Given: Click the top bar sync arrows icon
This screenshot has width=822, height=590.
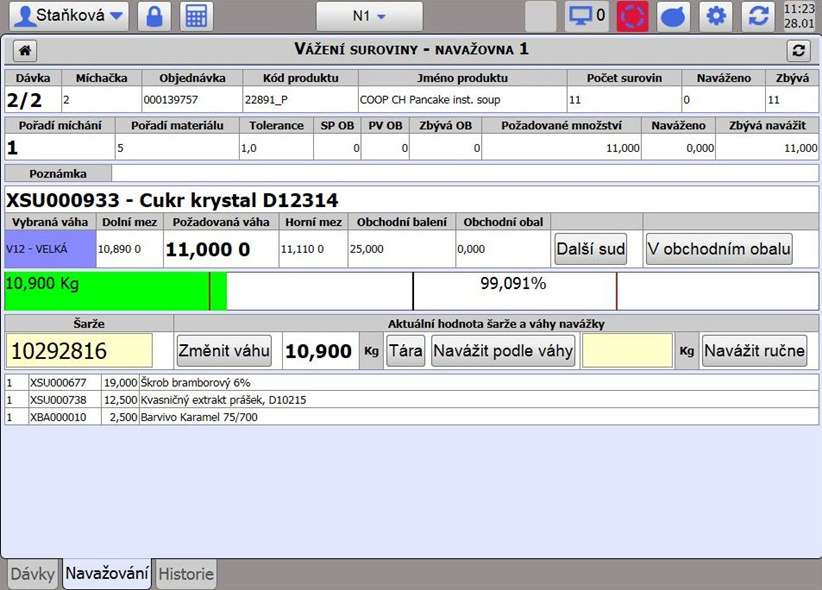Looking at the screenshot, I should coord(758,16).
